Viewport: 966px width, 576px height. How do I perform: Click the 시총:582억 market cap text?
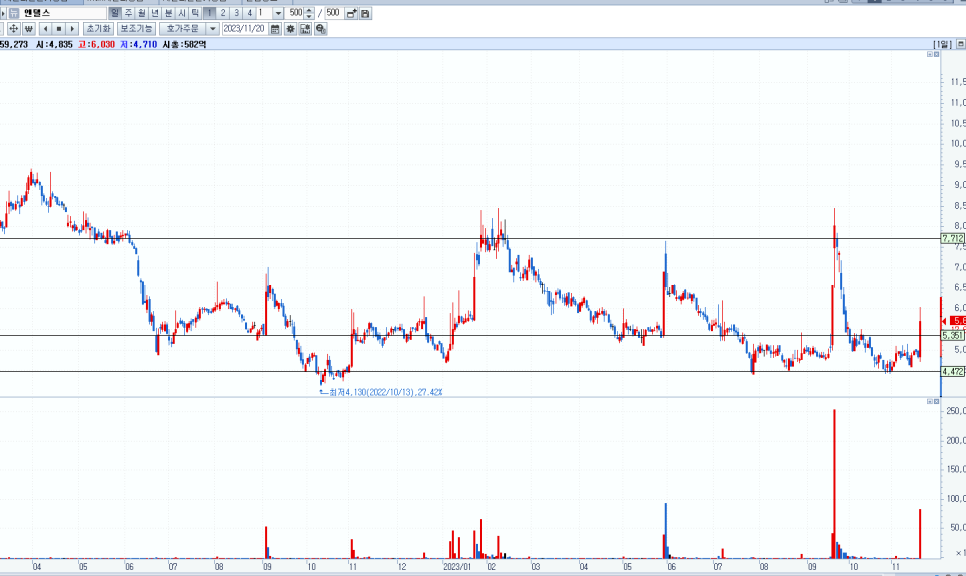point(184,44)
